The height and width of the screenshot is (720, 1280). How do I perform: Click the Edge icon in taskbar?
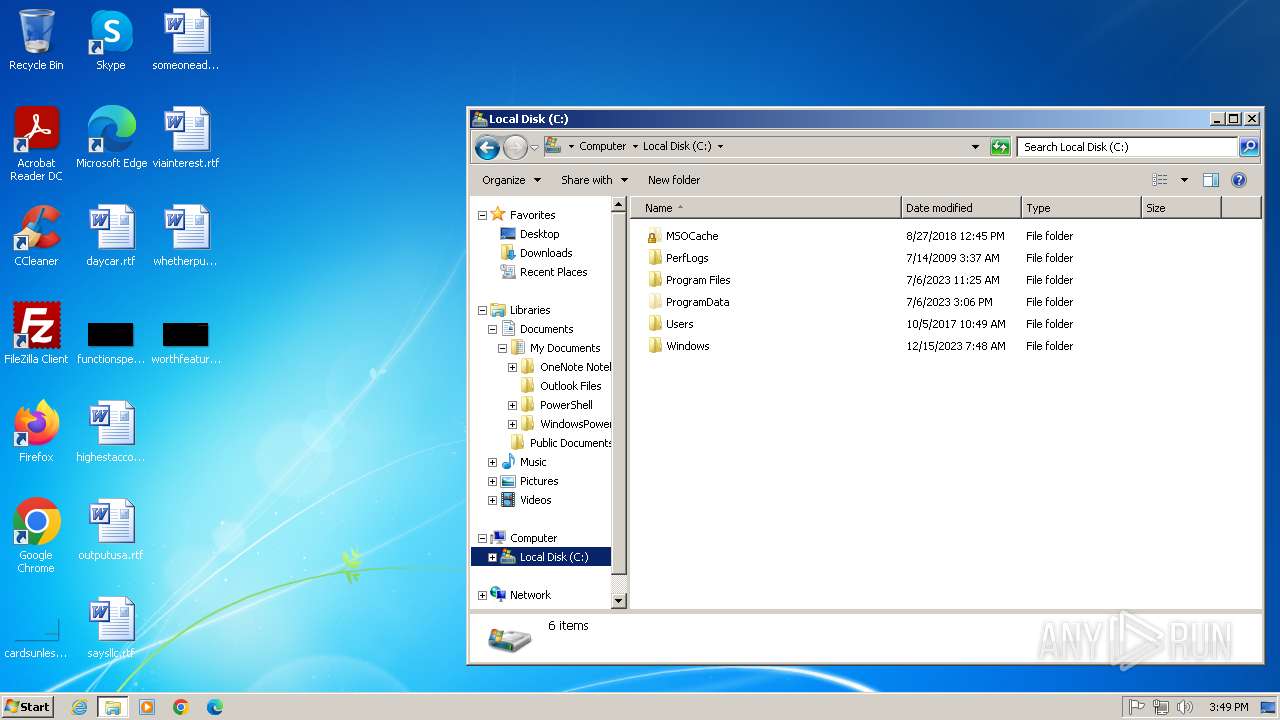[214, 707]
